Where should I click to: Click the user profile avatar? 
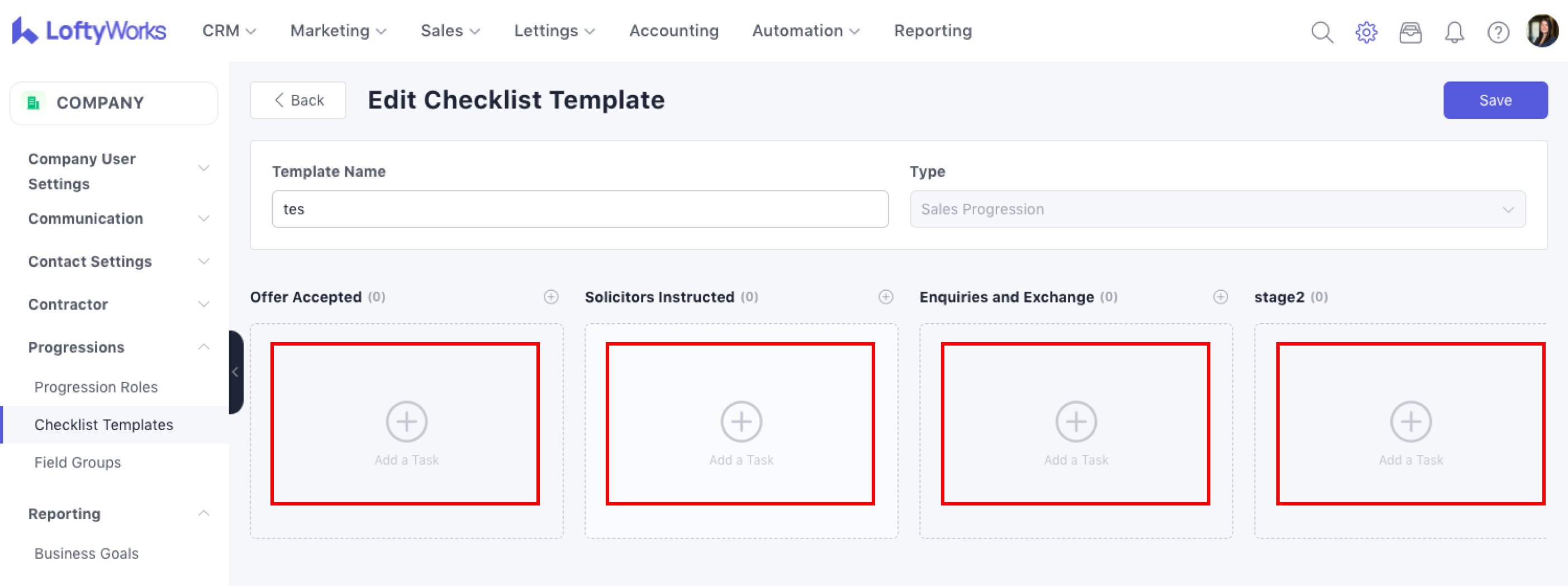[x=1542, y=30]
